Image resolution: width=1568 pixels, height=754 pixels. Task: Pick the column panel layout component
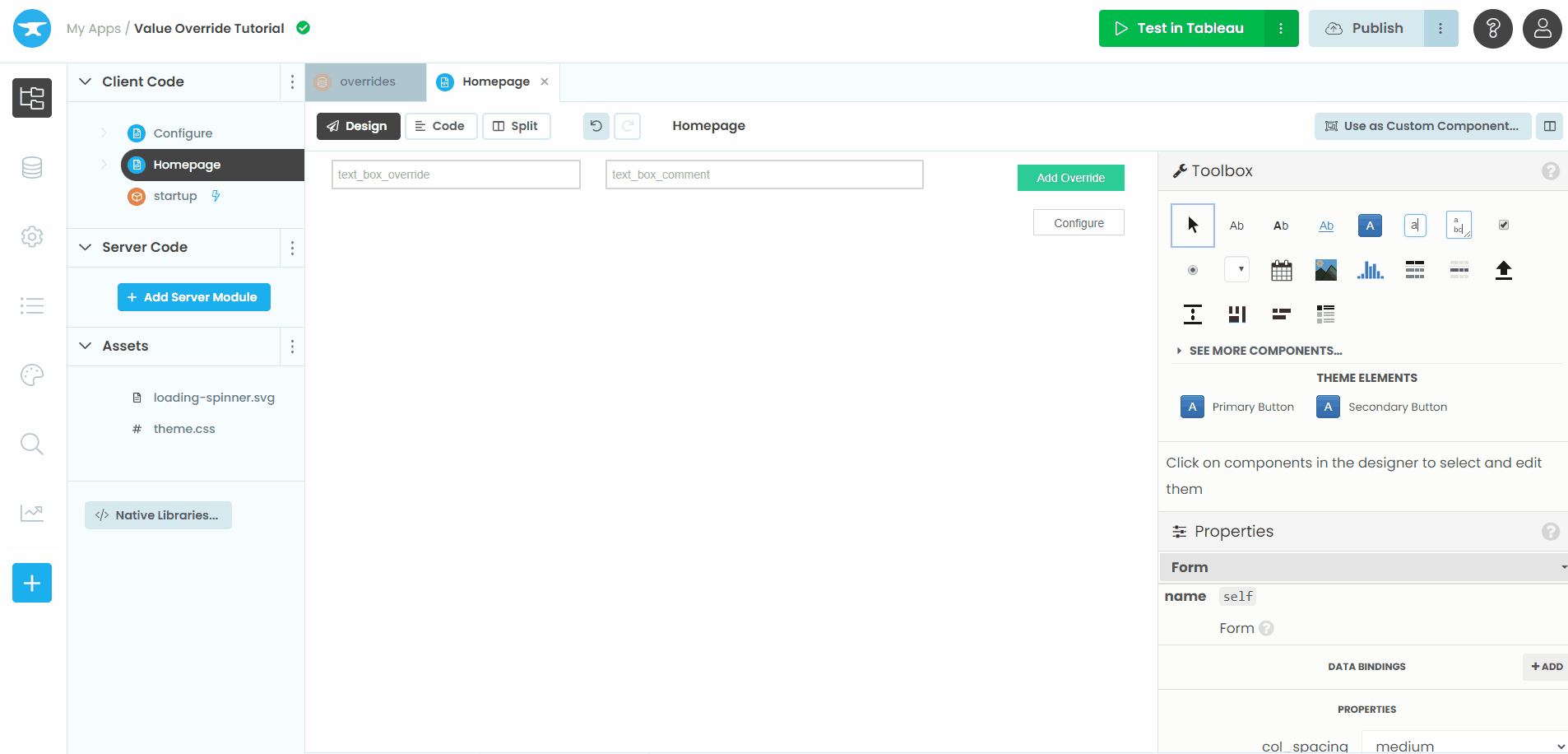(x=1236, y=314)
